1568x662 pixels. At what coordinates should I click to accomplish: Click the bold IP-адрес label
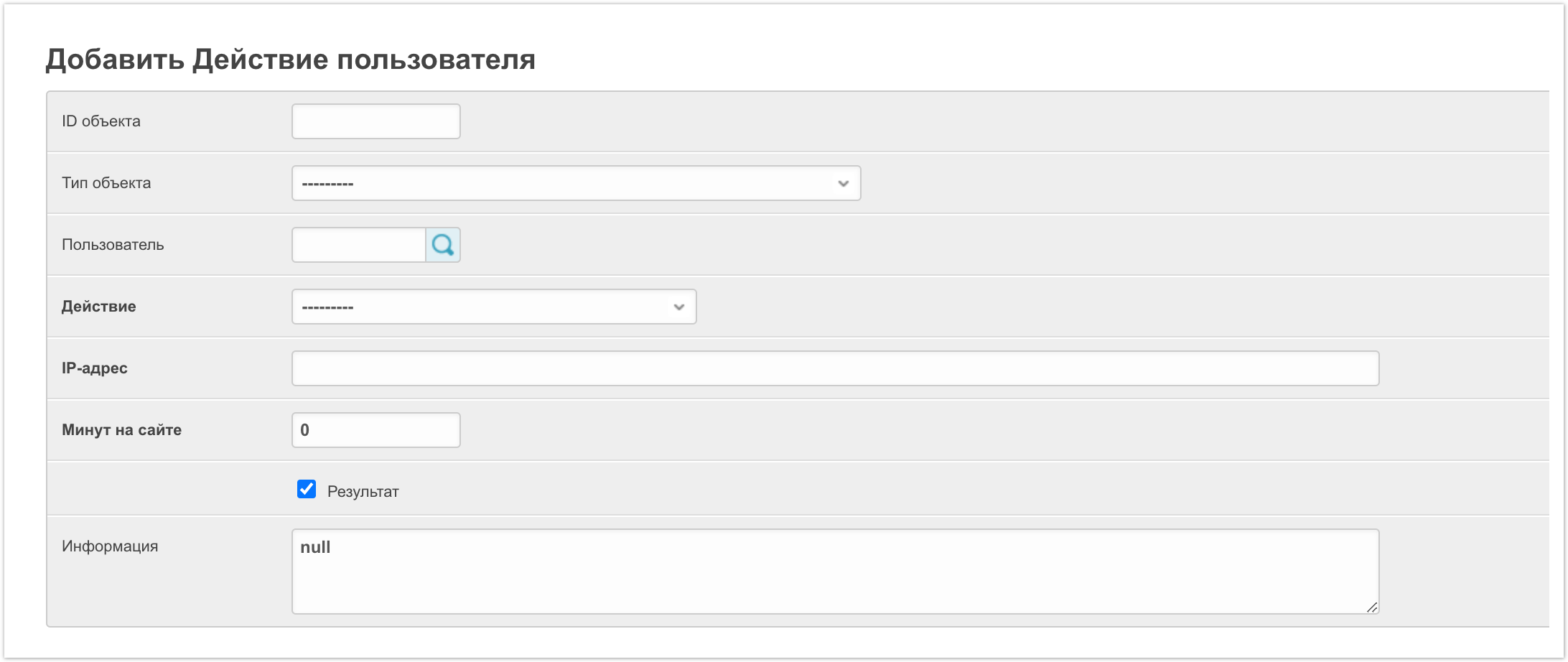click(95, 368)
